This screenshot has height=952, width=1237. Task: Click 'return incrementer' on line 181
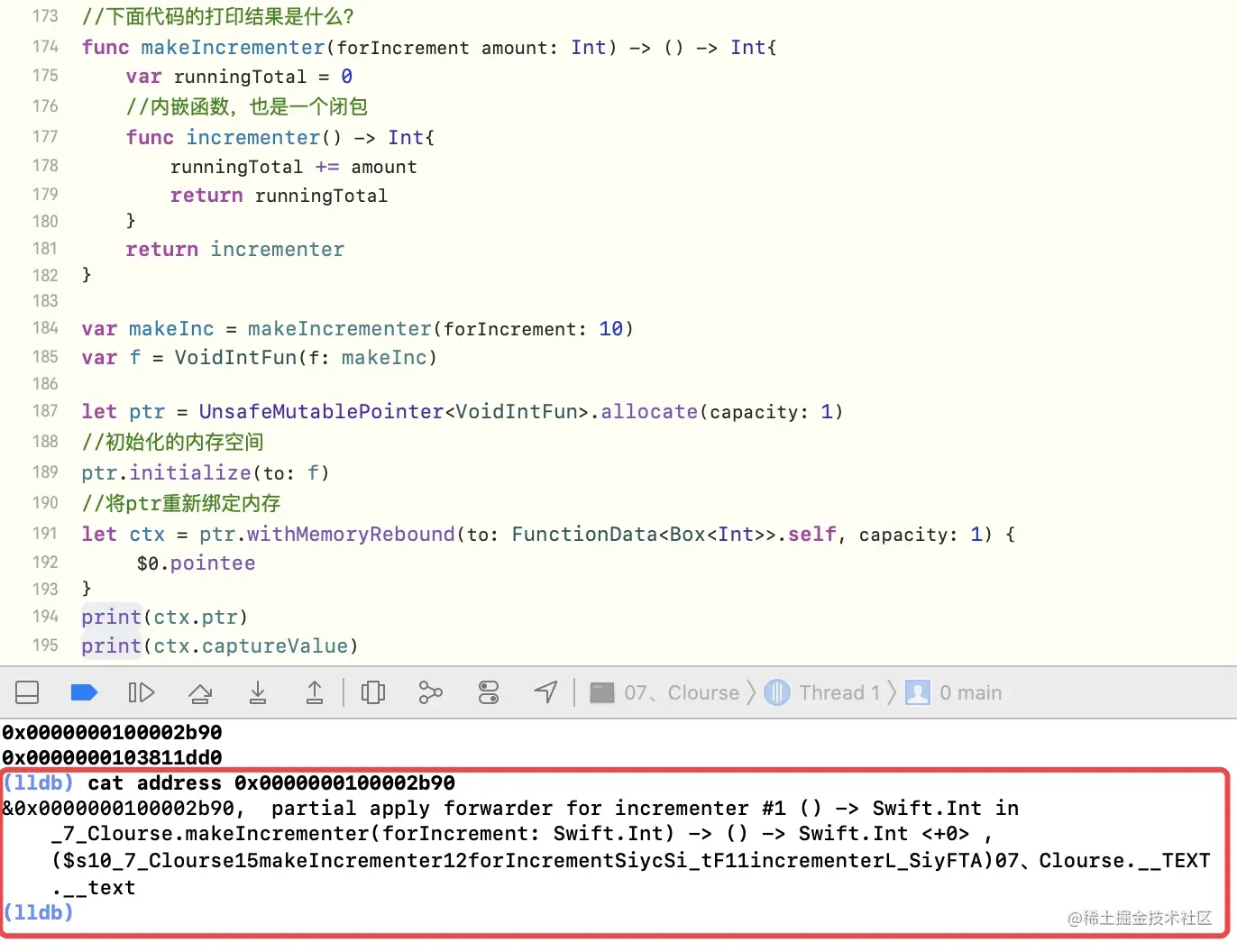point(235,250)
